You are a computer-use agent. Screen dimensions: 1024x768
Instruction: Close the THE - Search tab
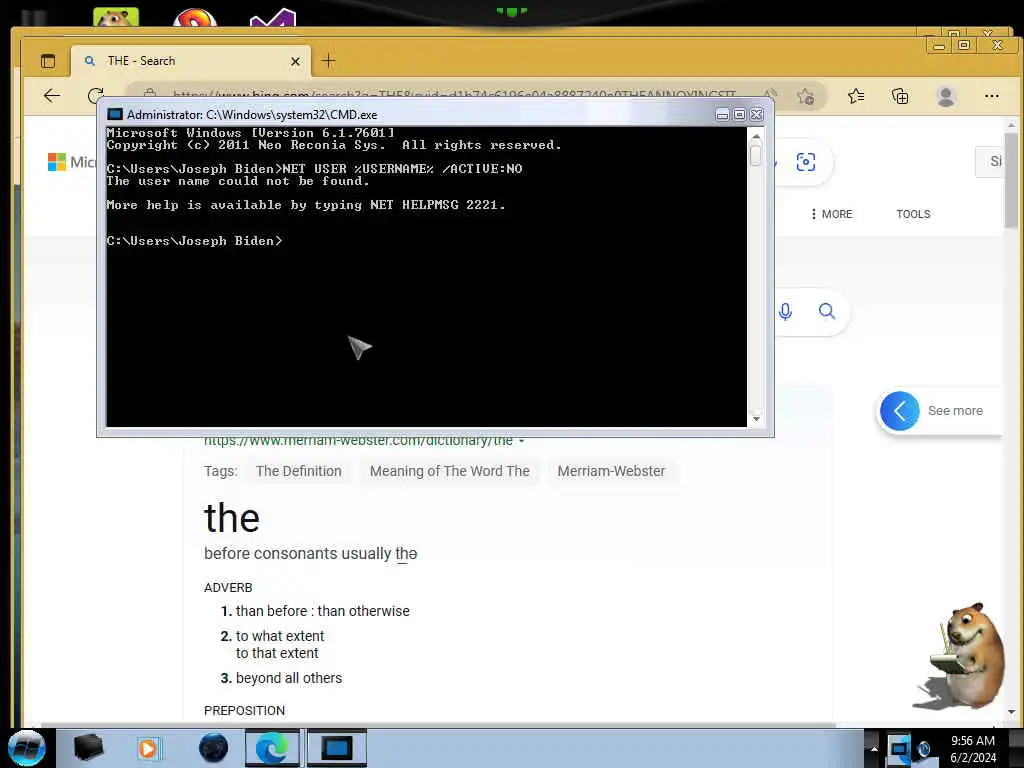(295, 61)
